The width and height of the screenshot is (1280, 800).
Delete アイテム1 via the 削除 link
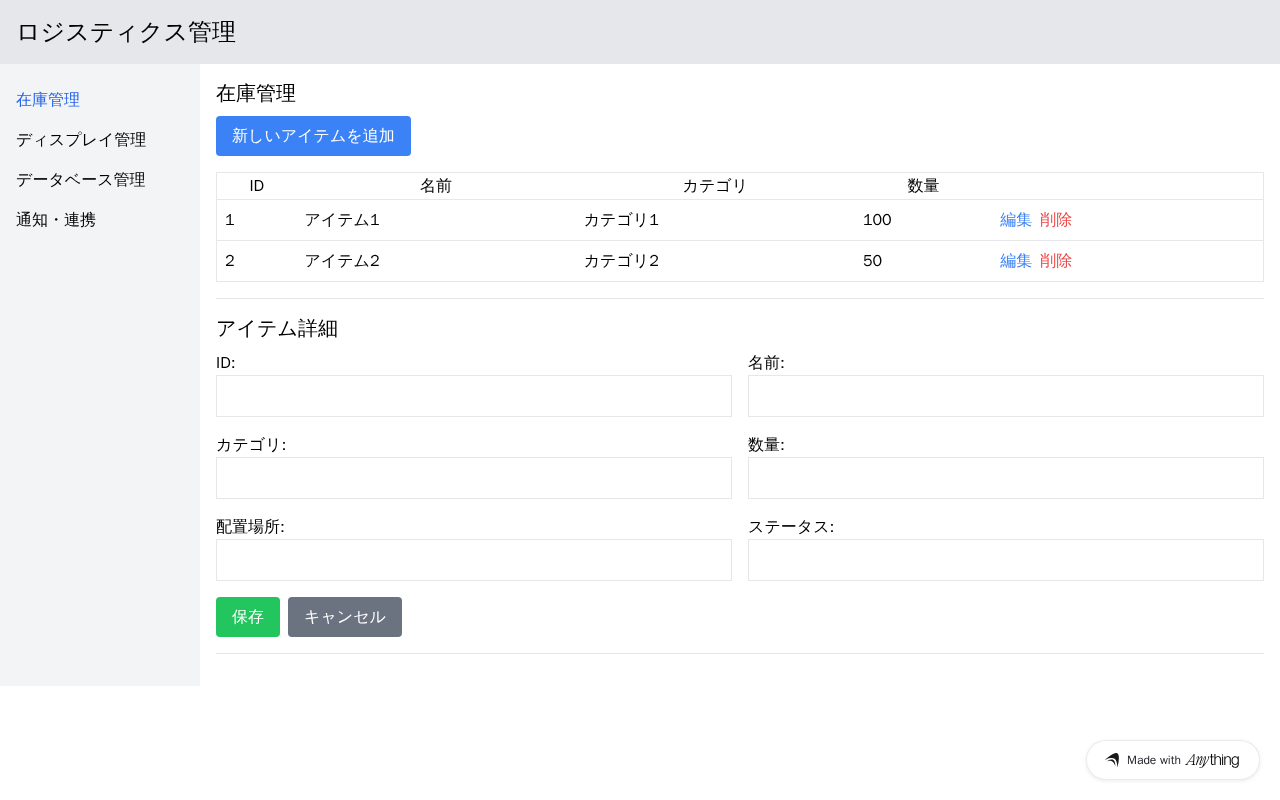click(1056, 220)
